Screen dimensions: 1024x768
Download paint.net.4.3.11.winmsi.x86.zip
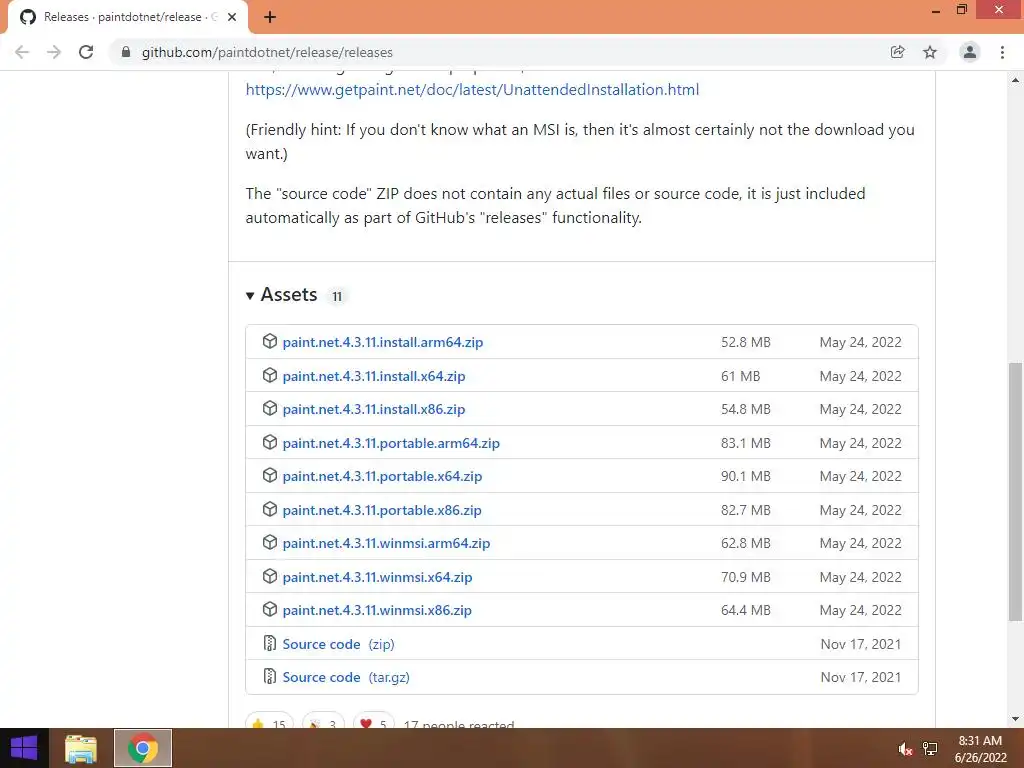point(377,611)
